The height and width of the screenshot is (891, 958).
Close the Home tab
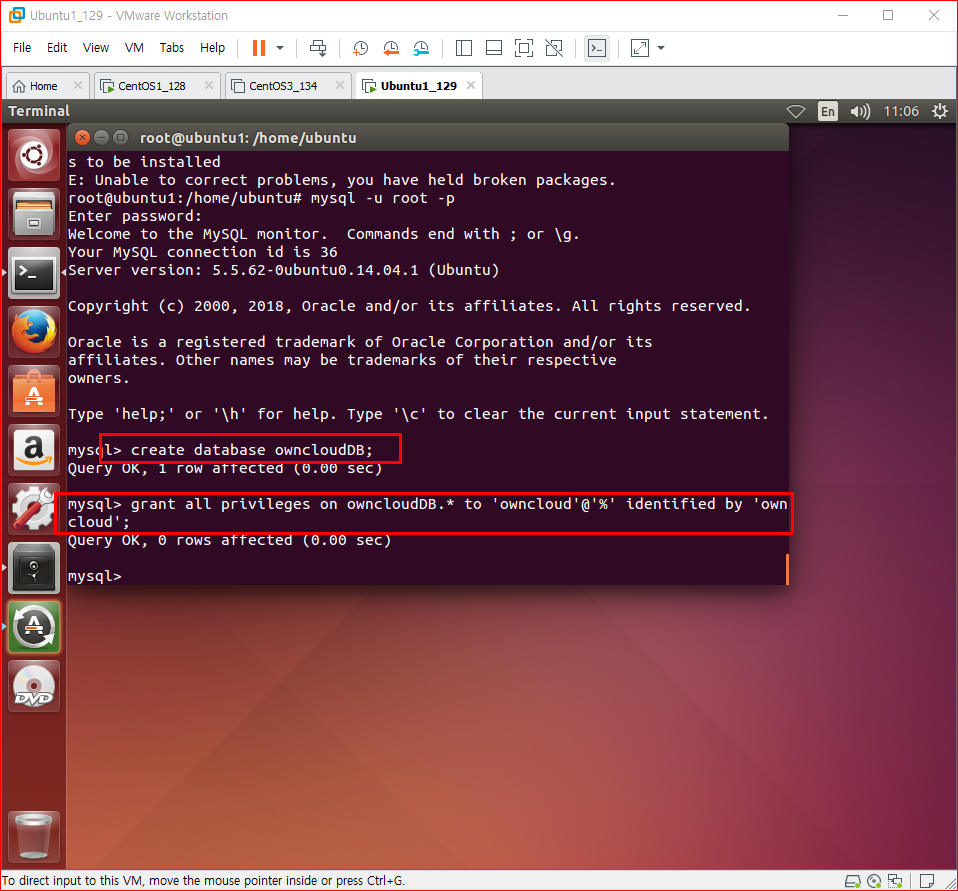78,86
